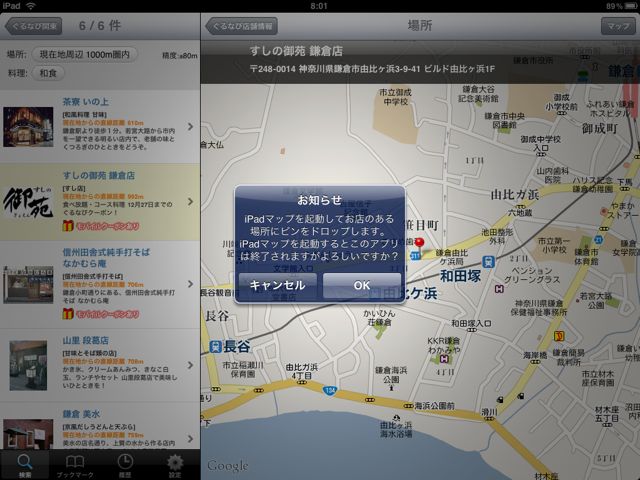Select 信州田舎式純手打そば なかむら庵 title

click(x=106, y=258)
